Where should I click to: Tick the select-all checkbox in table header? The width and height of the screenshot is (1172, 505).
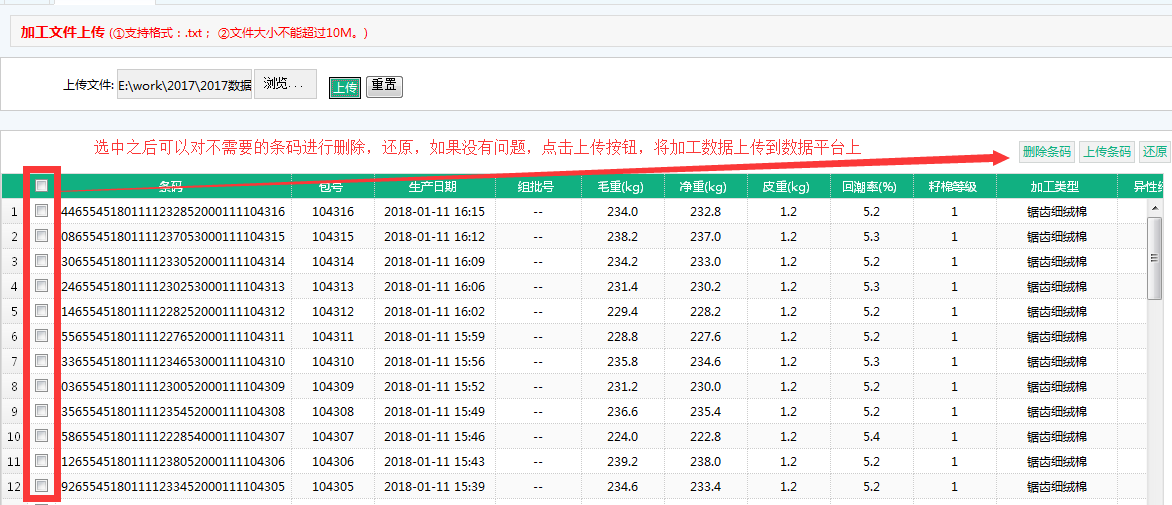[42, 185]
